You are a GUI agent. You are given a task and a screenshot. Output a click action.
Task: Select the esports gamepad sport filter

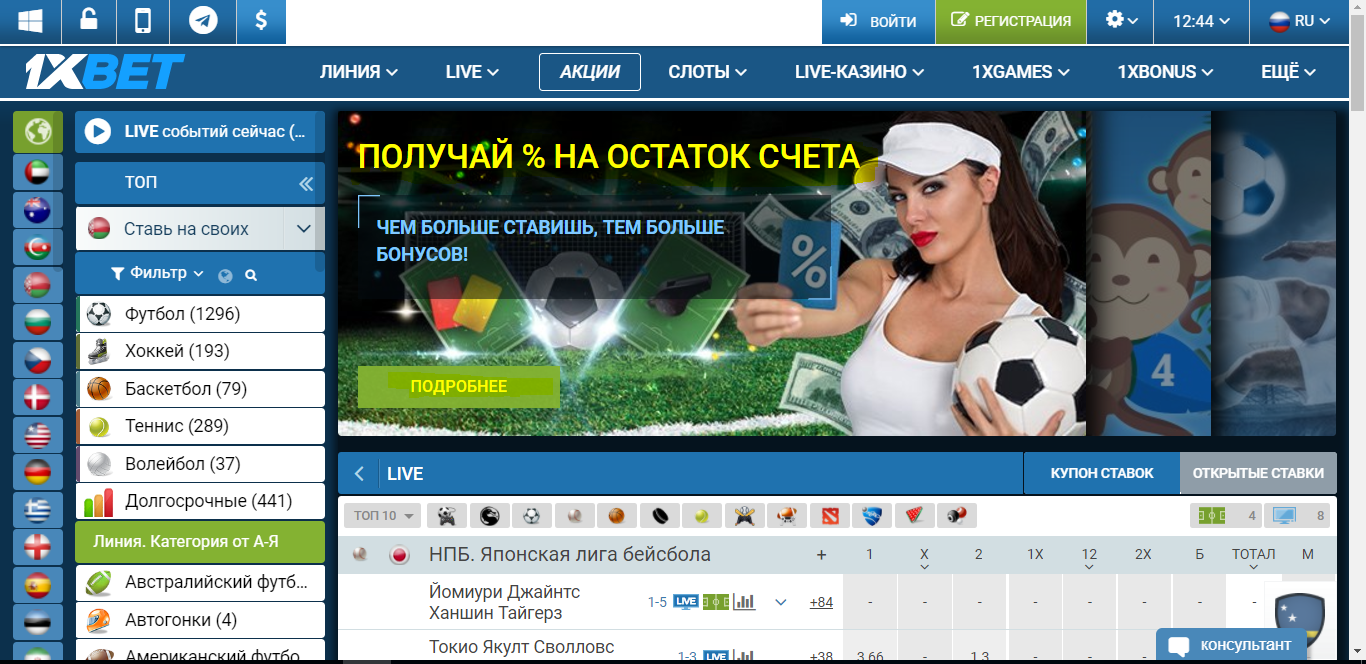447,515
